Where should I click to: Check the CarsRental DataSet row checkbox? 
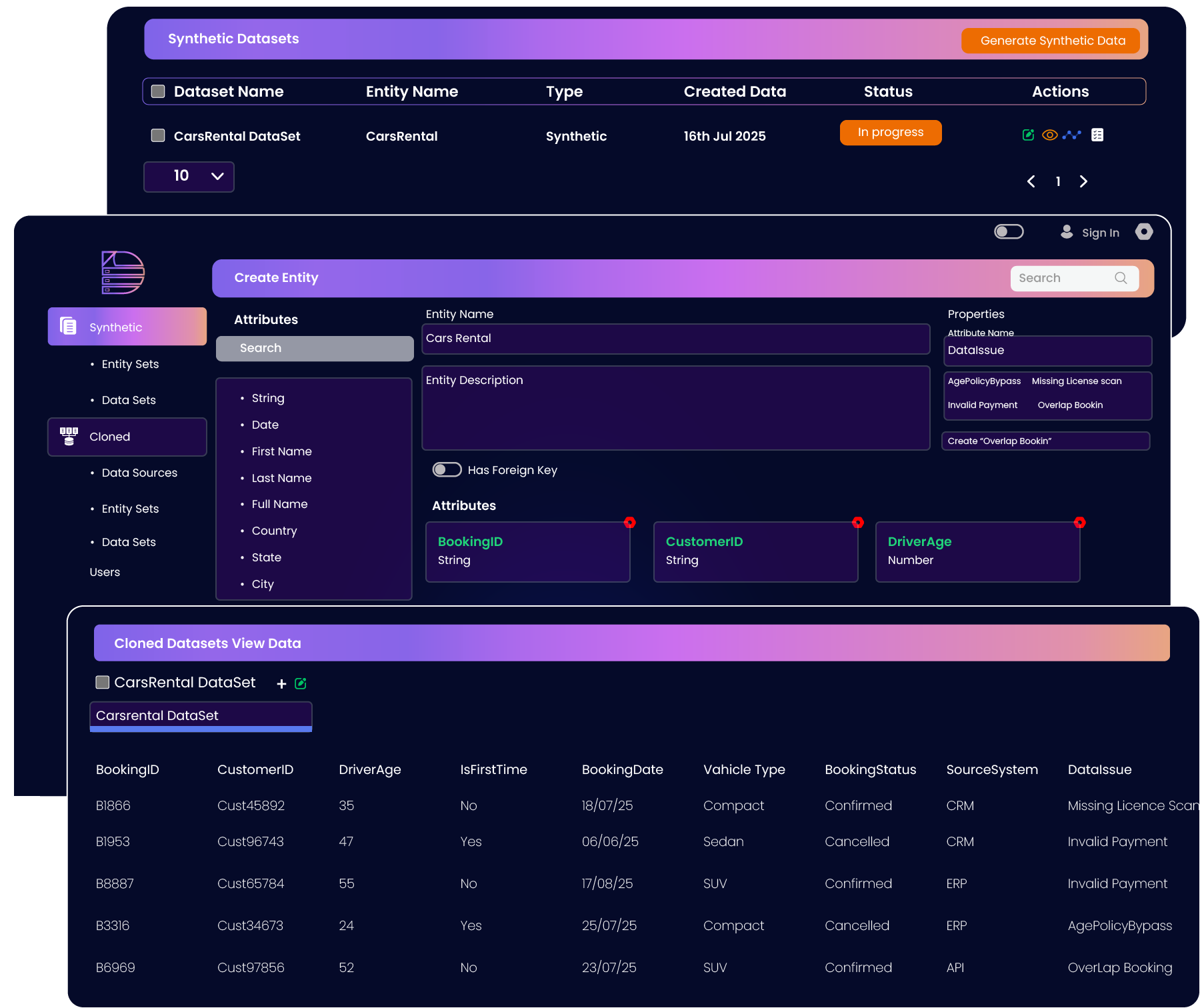coord(158,136)
